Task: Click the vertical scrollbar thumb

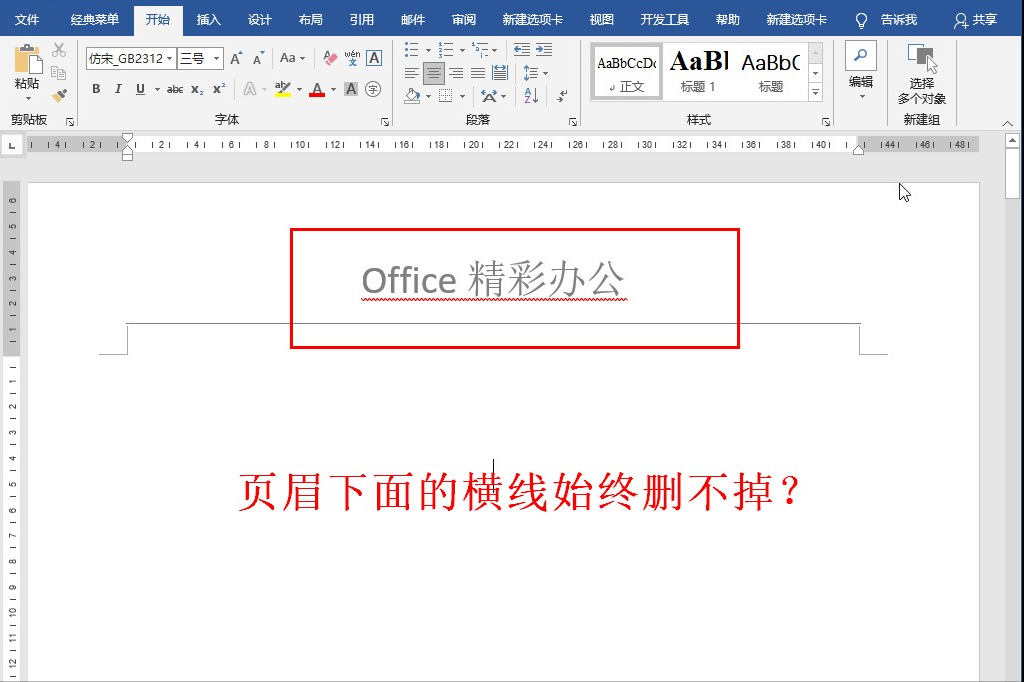Action: pos(1012,172)
